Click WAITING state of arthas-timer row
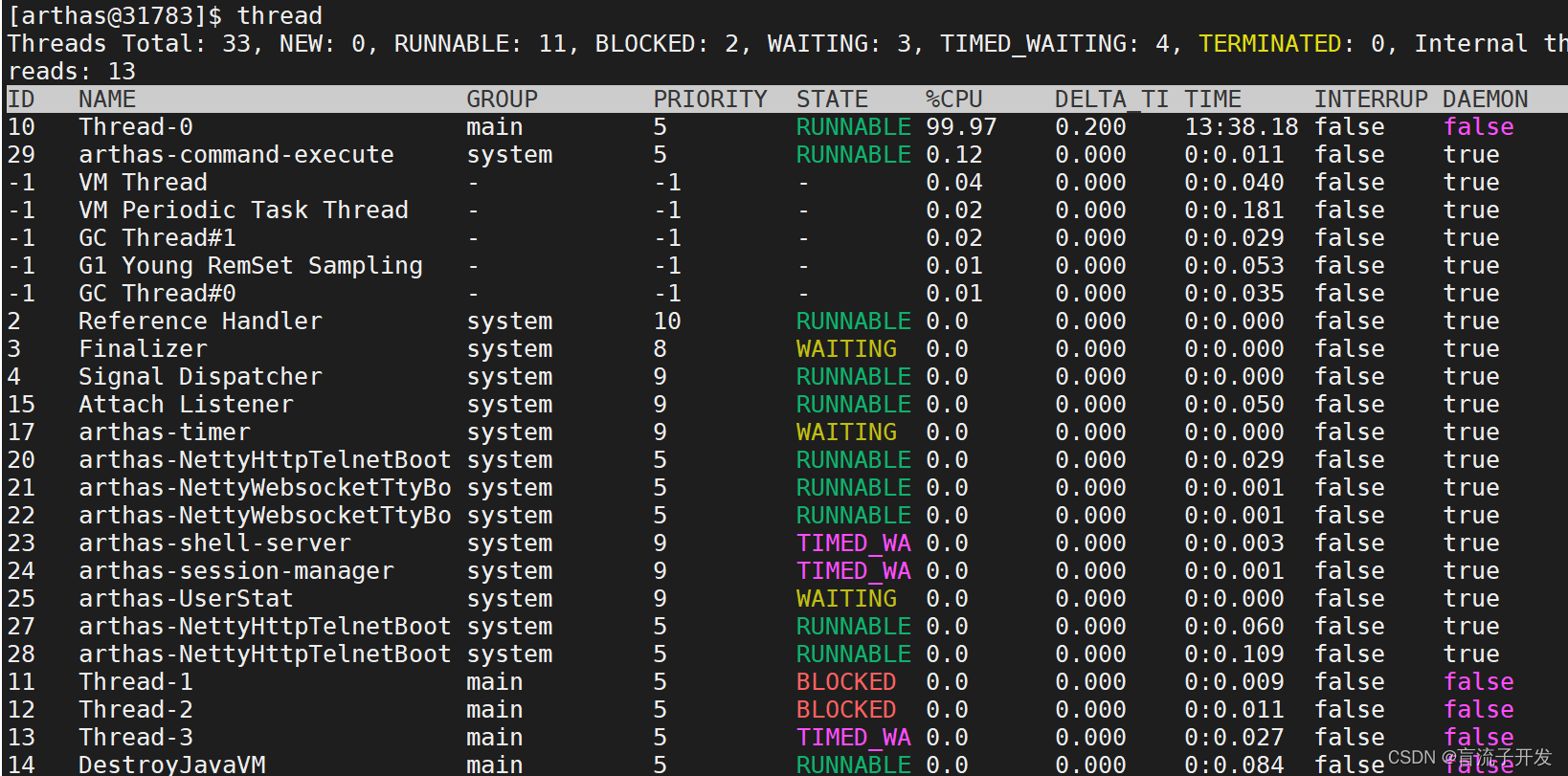The image size is (1568, 776). pyautogui.click(x=846, y=432)
